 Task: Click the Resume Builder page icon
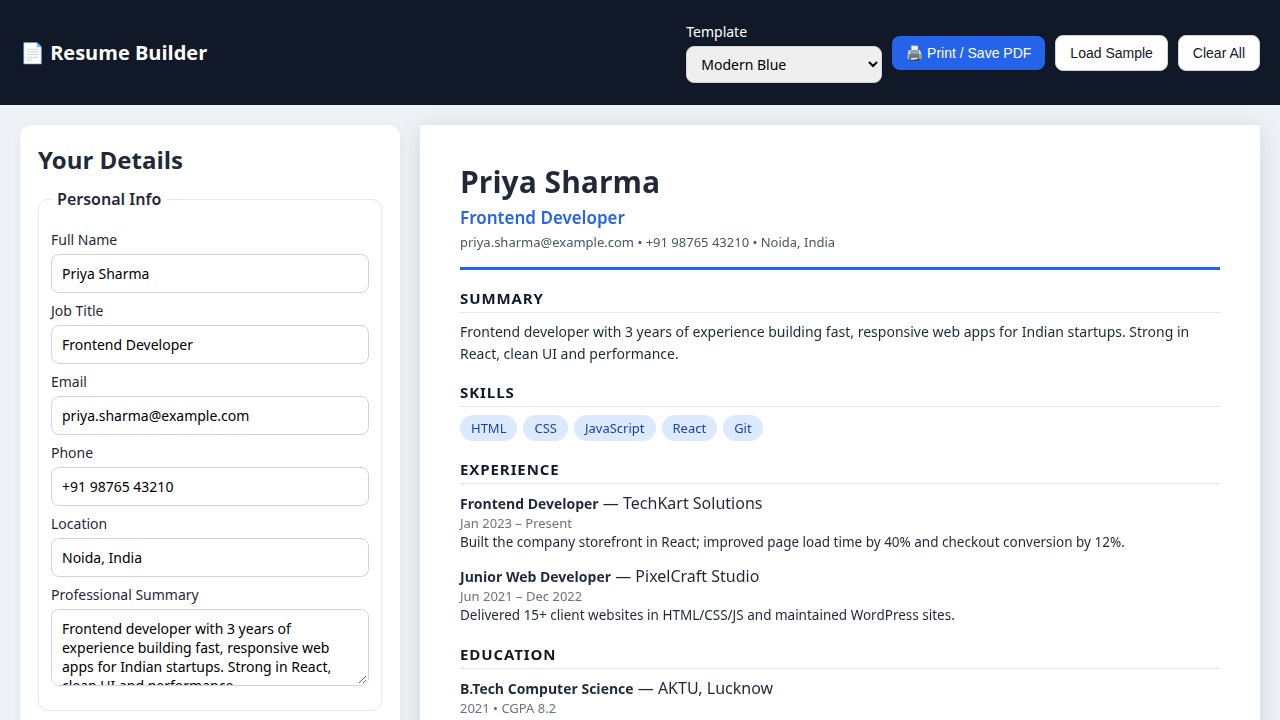(32, 53)
